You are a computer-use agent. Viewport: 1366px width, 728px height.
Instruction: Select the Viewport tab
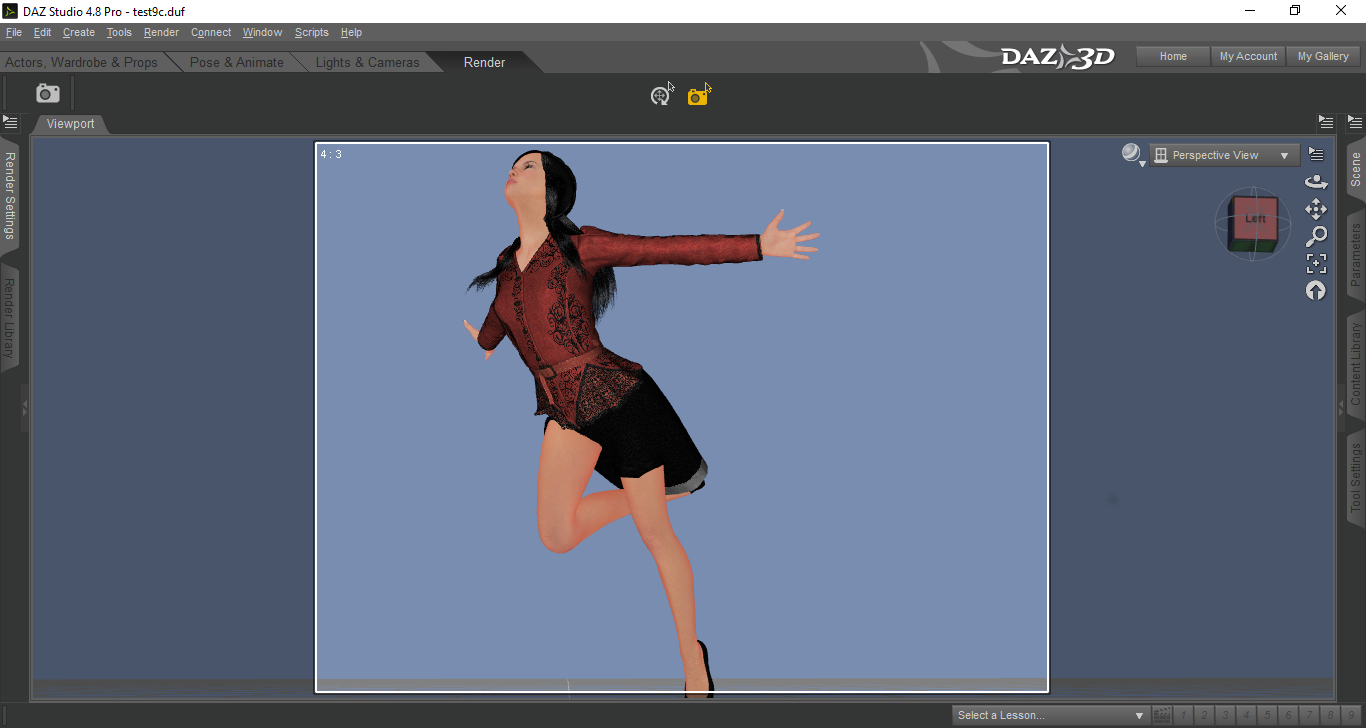(70, 124)
